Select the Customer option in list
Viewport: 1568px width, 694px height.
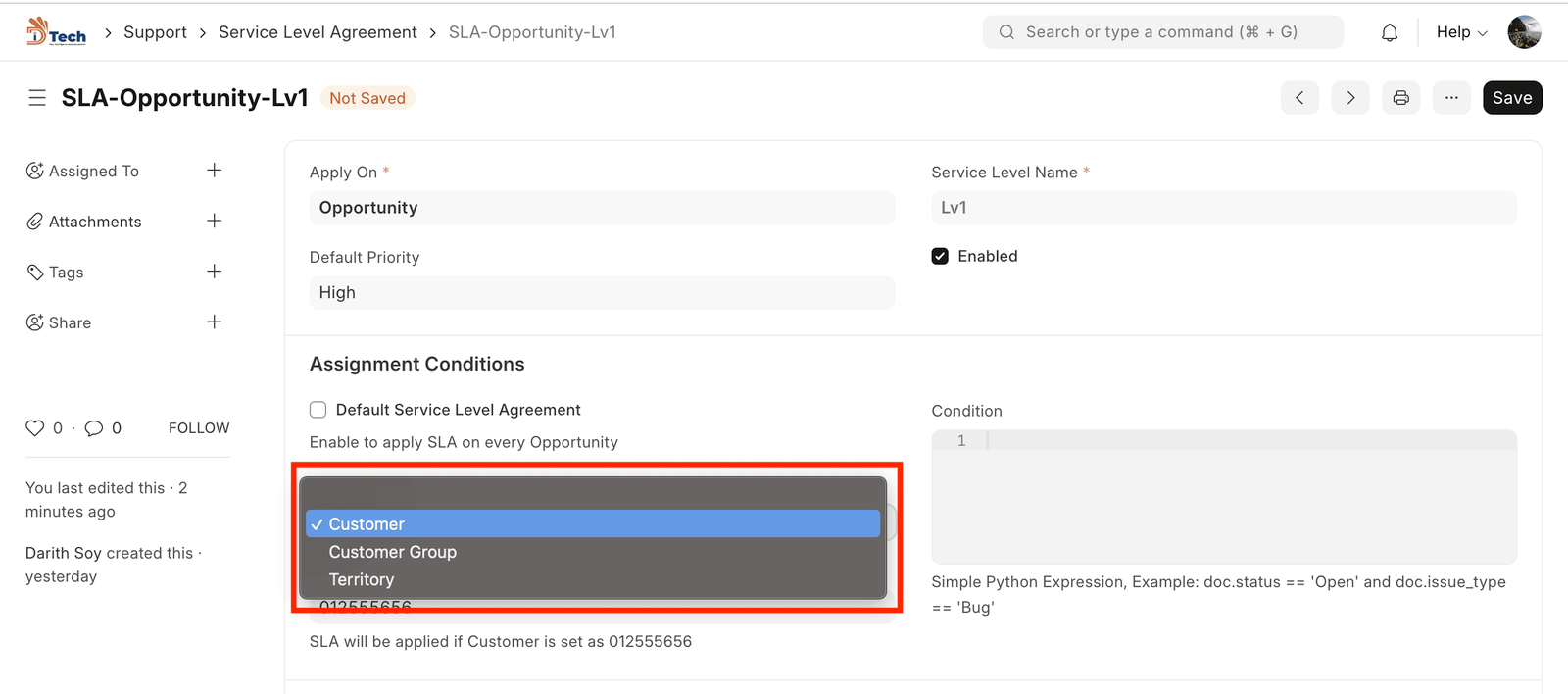coord(367,524)
